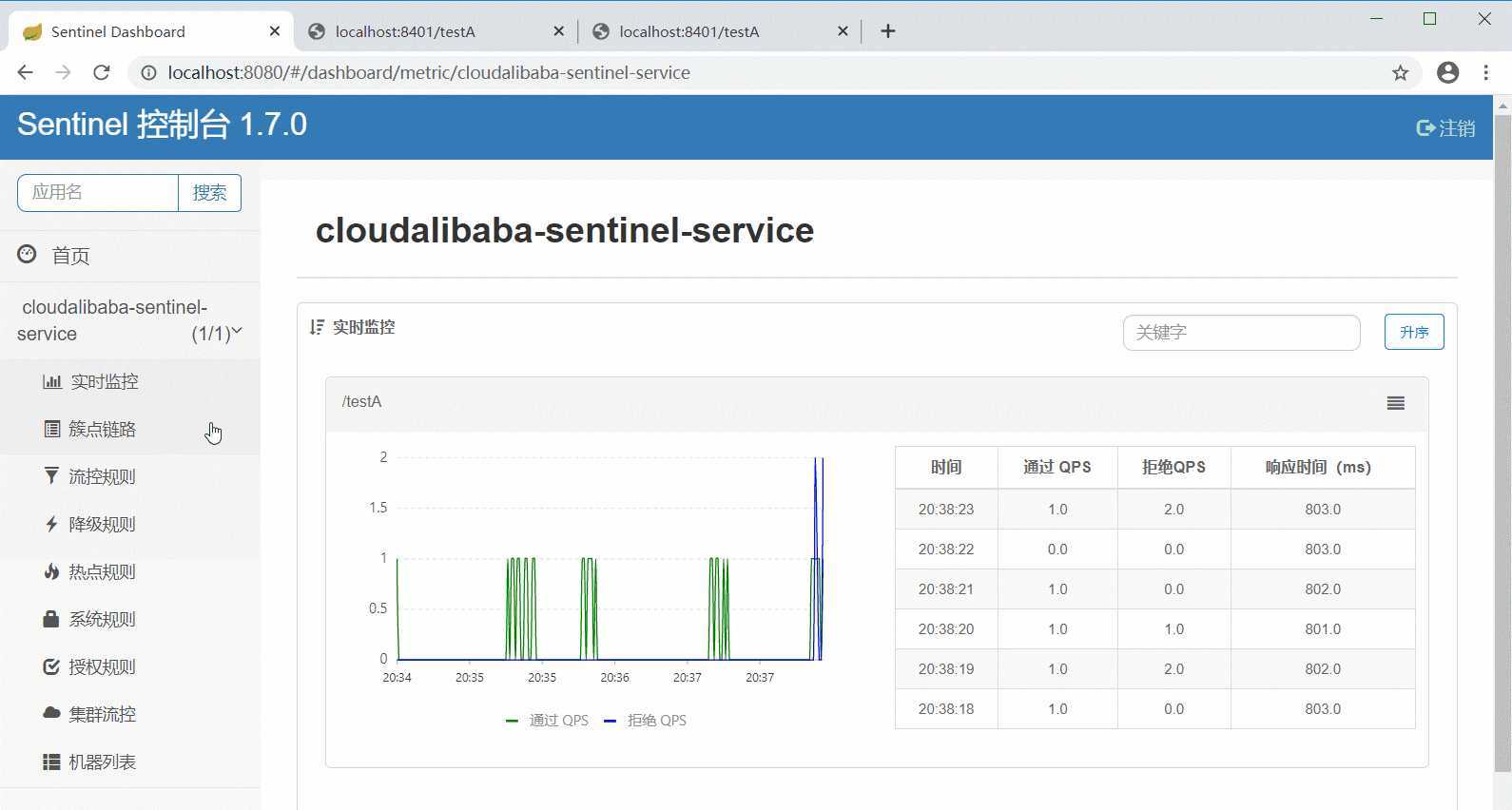Viewport: 1512px width, 810px height.
Task: Click the 应用名 app name search field
Action: click(x=98, y=193)
